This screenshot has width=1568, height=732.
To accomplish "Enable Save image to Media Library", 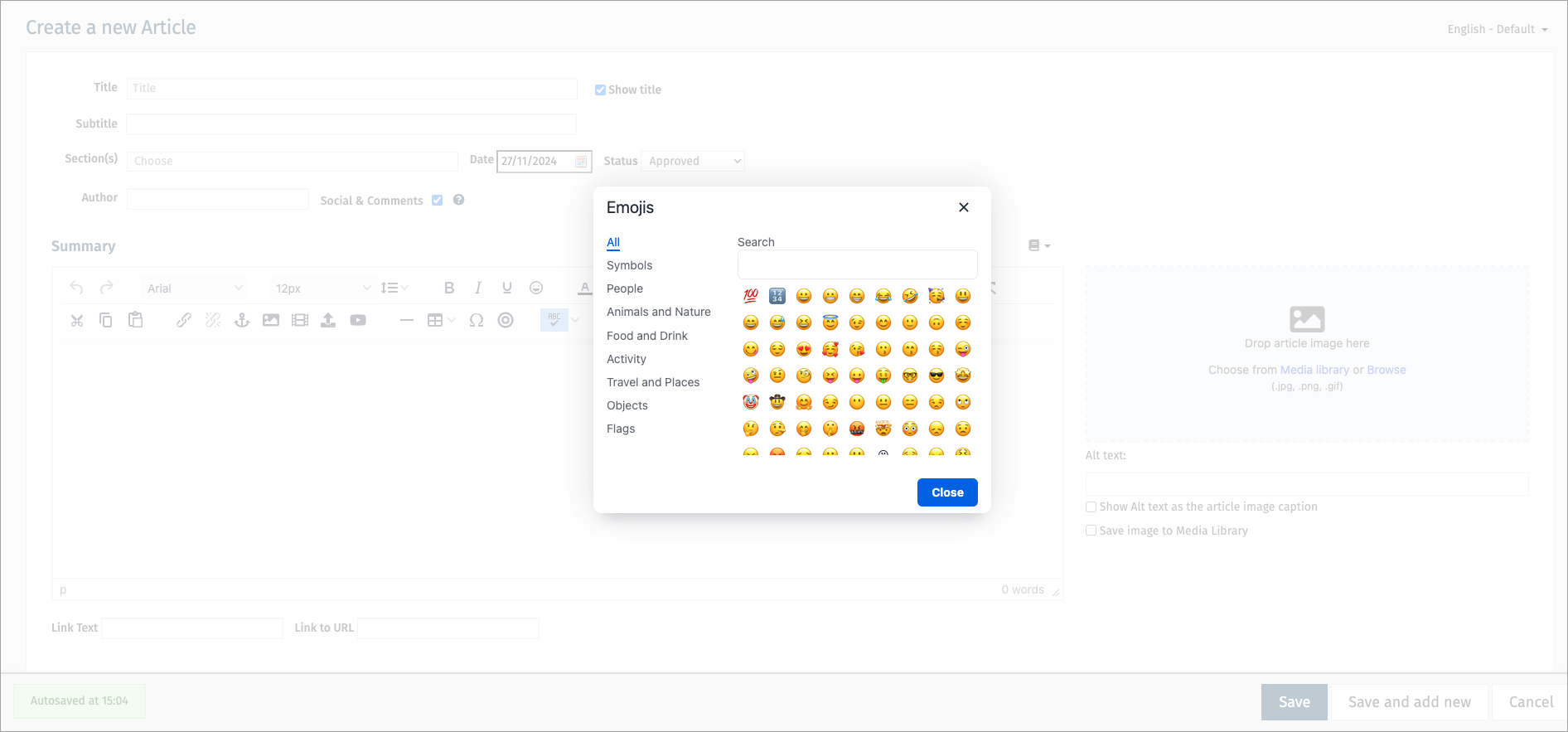I will (1091, 531).
